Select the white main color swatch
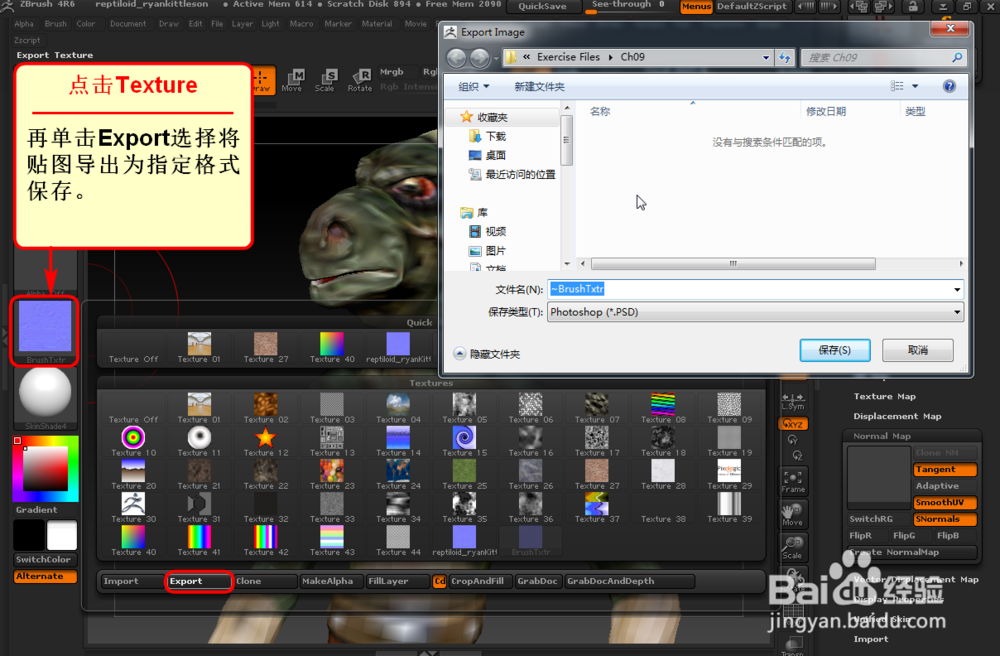 [62, 534]
